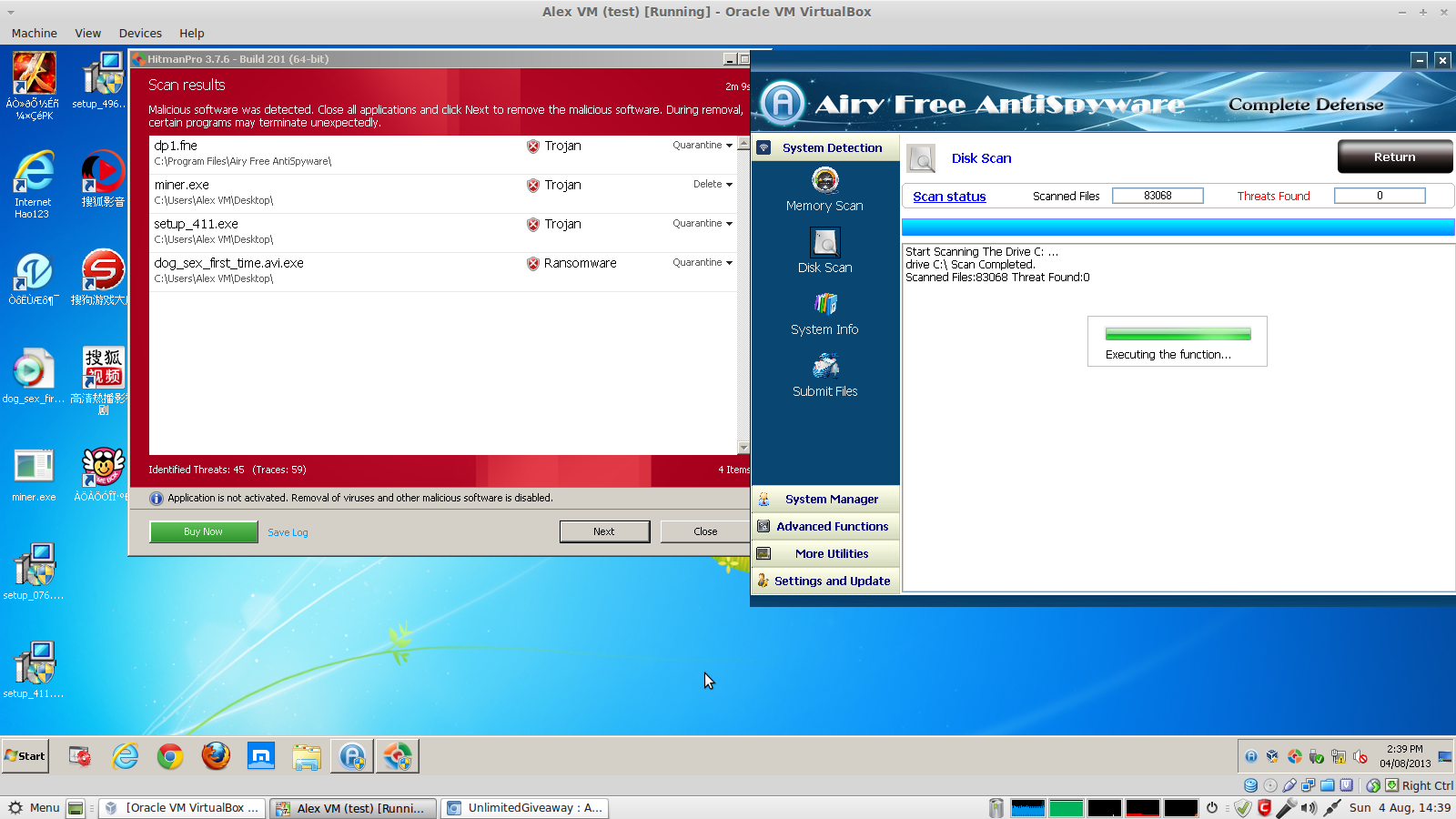Open the host power button icon

pos(1212,808)
